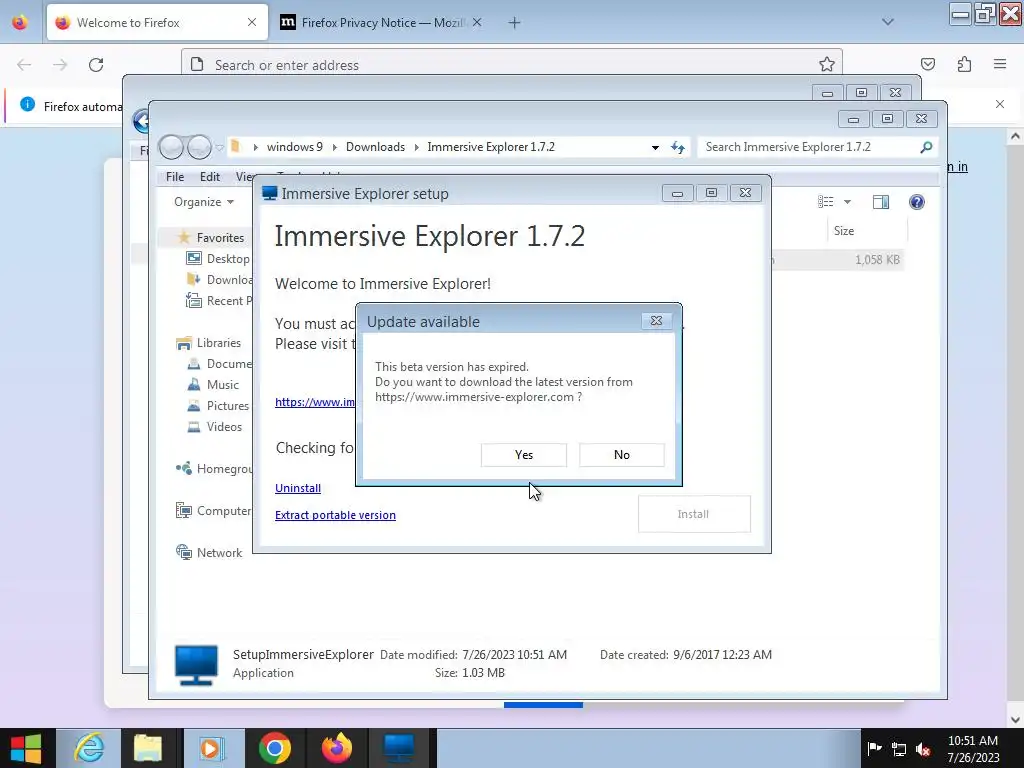The width and height of the screenshot is (1024, 768).
Task: Click Explorer back navigation button
Action: click(171, 147)
